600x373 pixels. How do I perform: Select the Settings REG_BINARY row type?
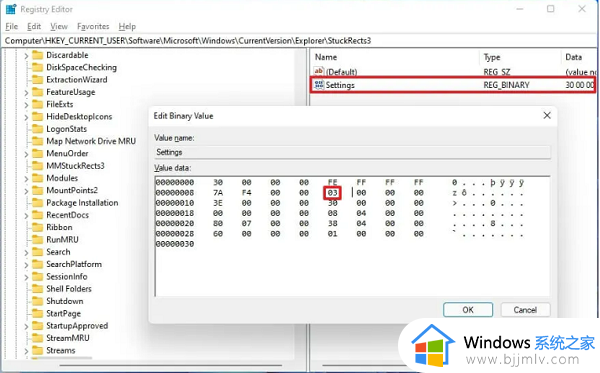(x=506, y=85)
